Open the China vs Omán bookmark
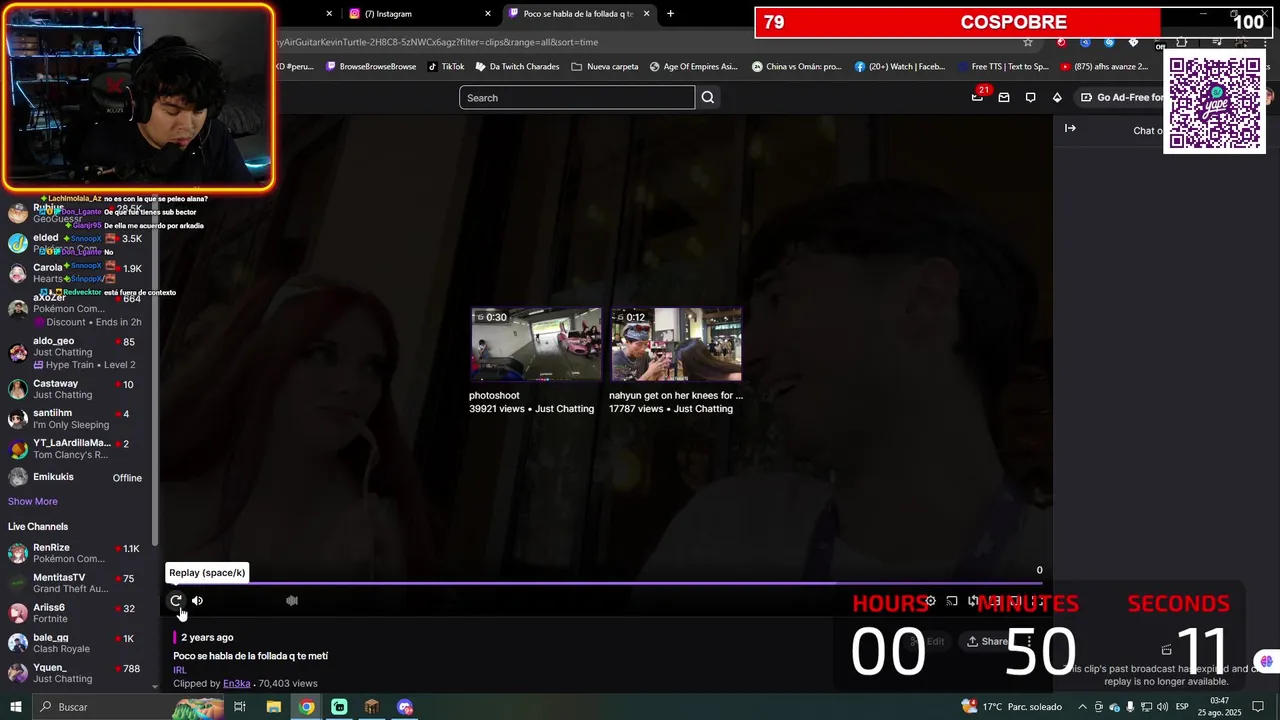Image resolution: width=1280 pixels, height=720 pixels. point(796,67)
